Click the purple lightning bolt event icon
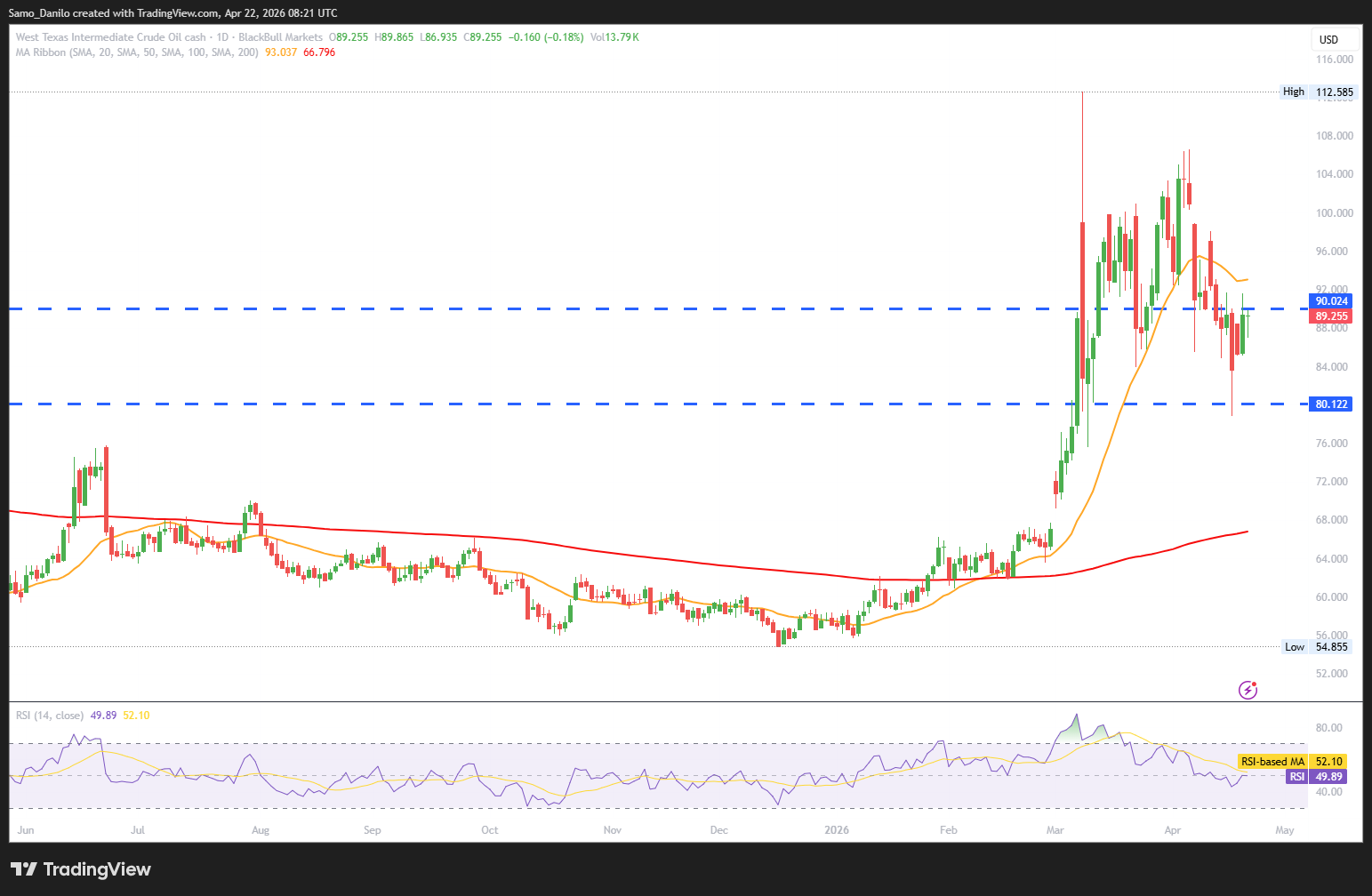Image resolution: width=1372 pixels, height=896 pixels. pos(1248,690)
